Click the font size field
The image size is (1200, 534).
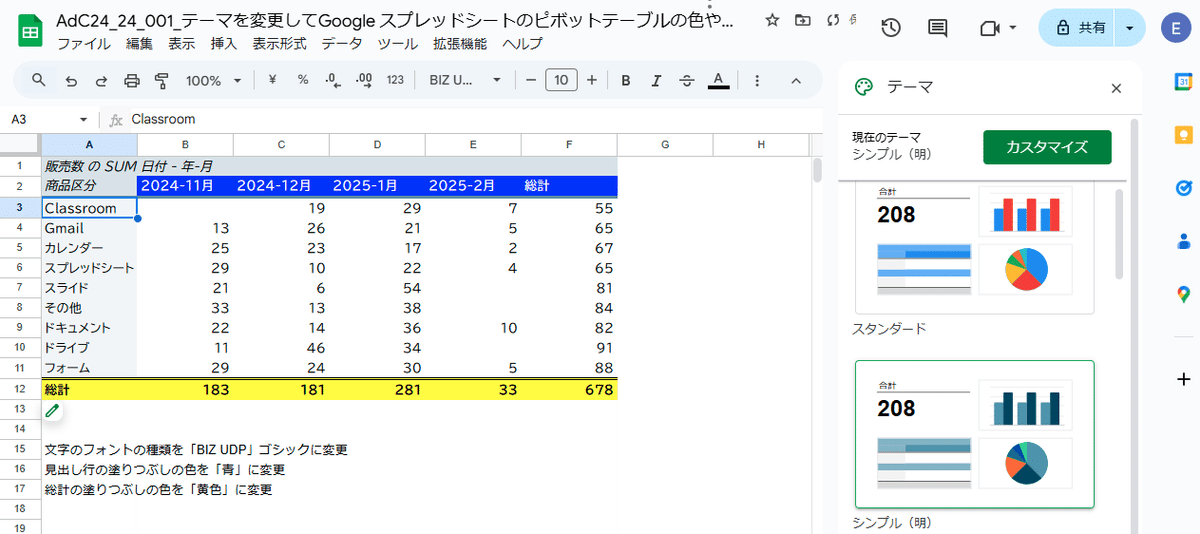click(562, 81)
